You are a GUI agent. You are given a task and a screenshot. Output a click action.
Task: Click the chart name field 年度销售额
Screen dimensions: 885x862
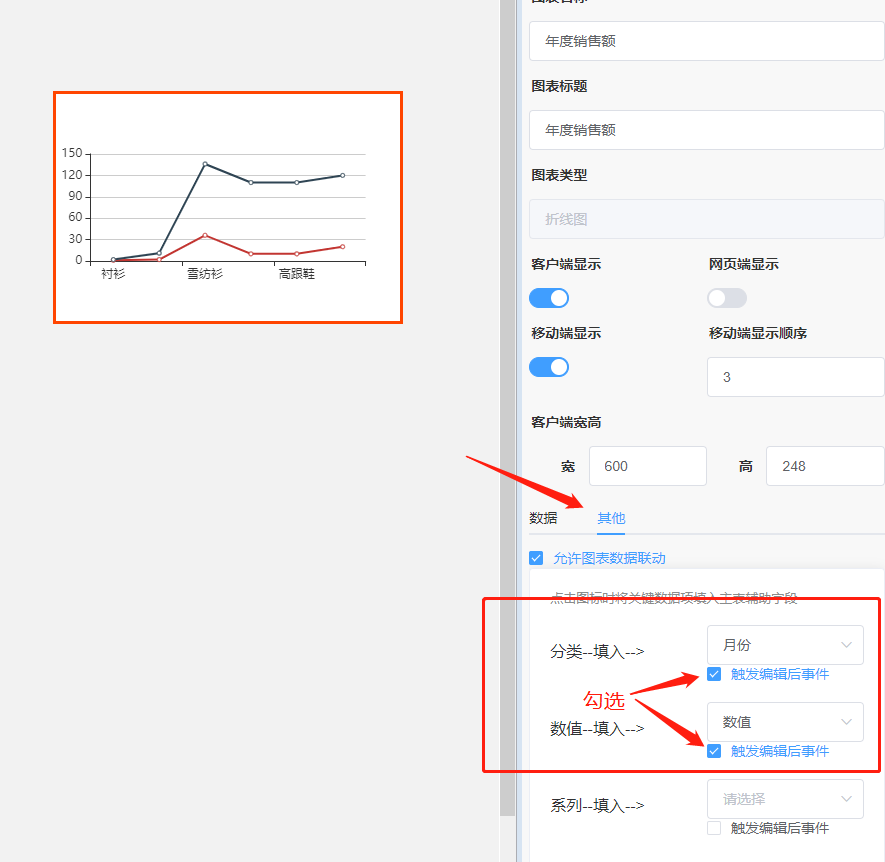[706, 42]
